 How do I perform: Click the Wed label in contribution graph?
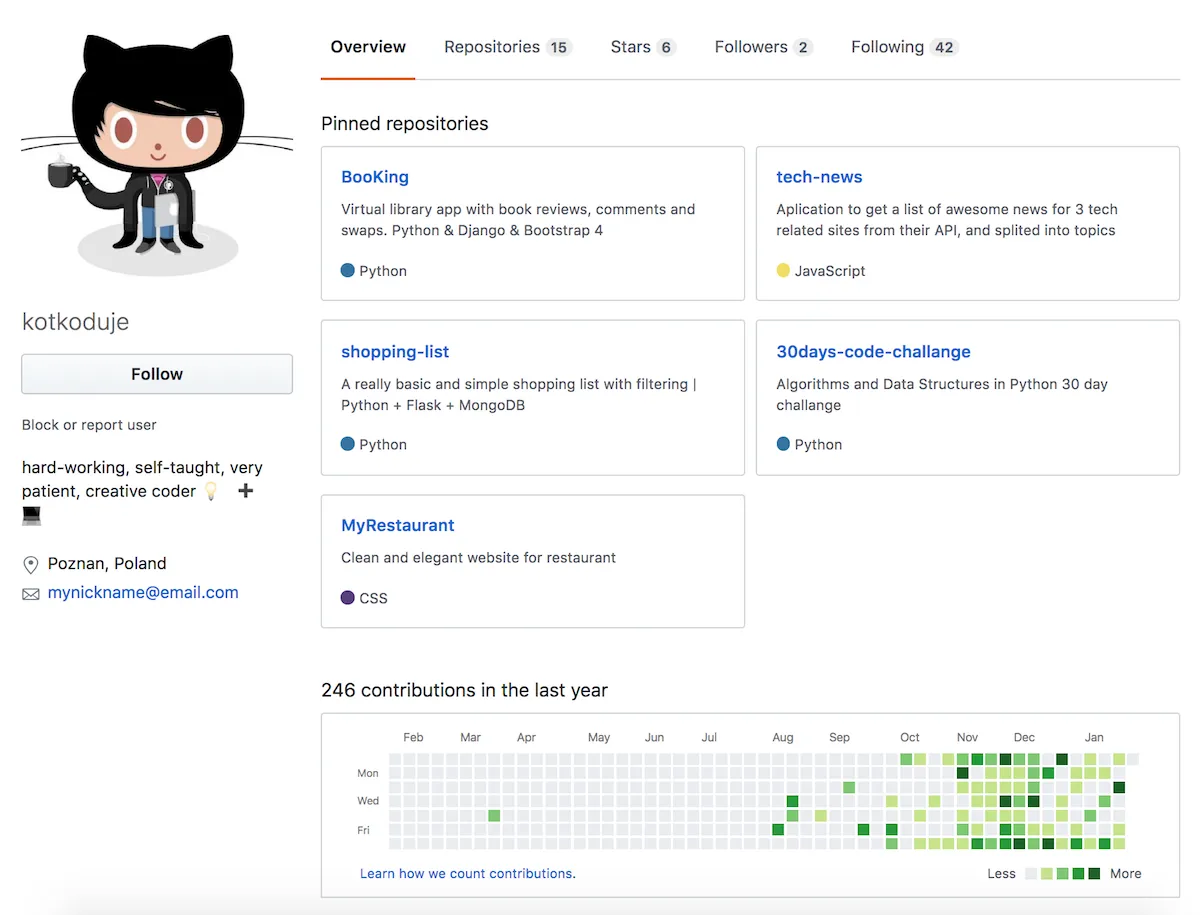368,801
